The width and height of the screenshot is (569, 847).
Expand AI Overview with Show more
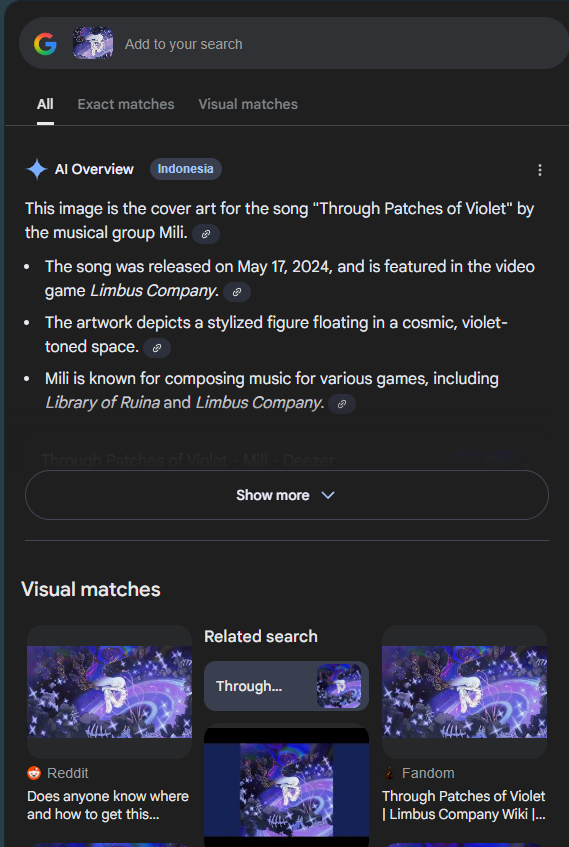click(x=287, y=495)
